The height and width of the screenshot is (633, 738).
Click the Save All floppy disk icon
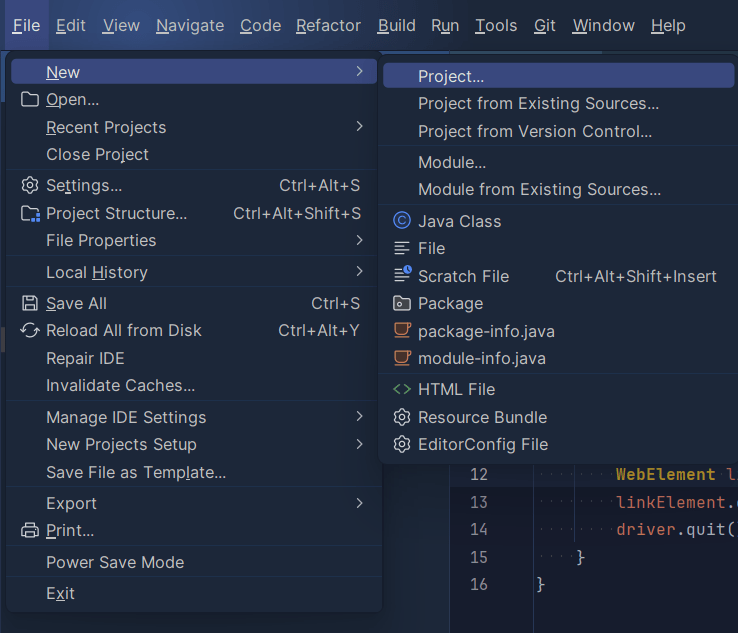coord(30,304)
